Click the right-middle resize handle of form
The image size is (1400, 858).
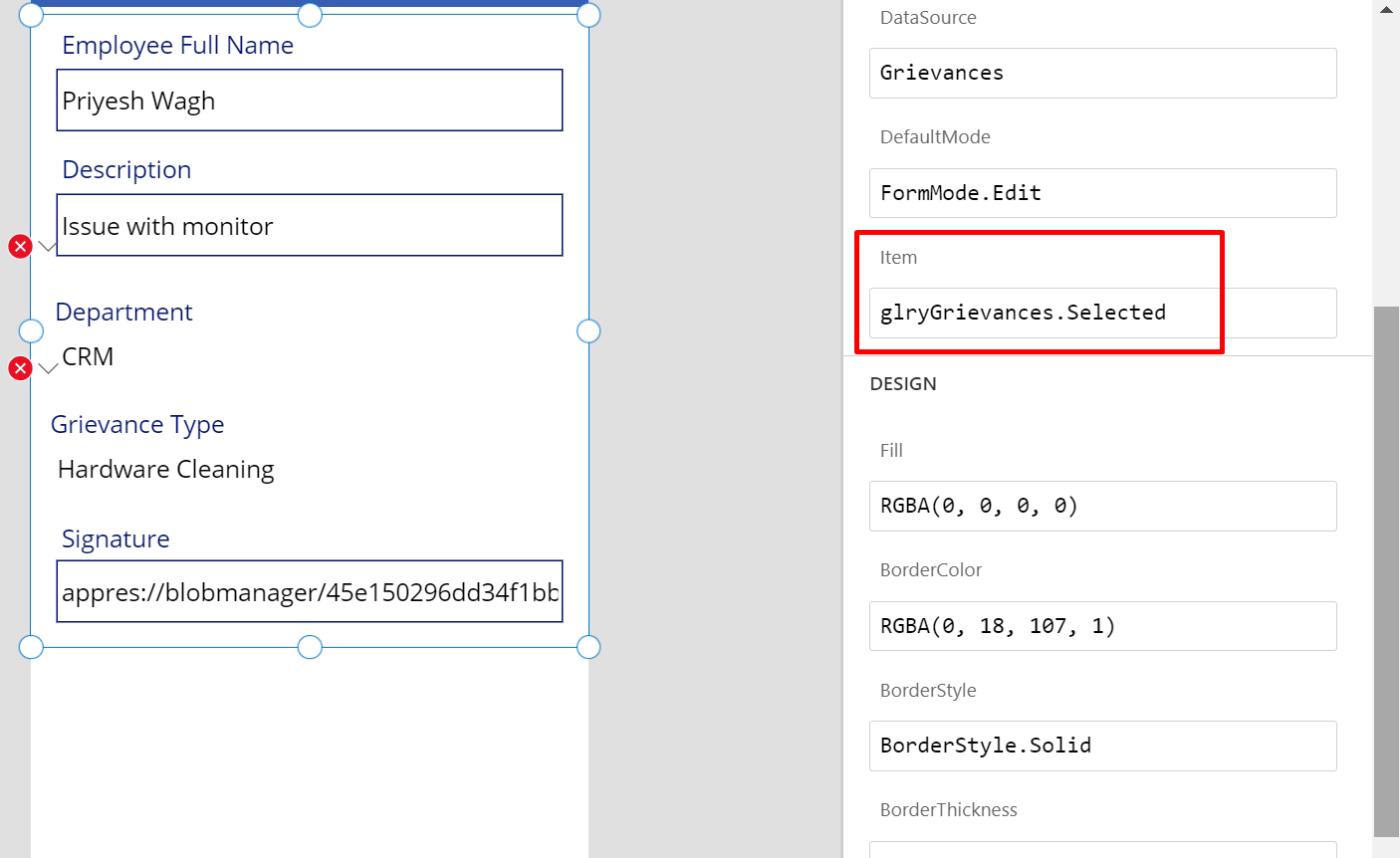click(588, 330)
